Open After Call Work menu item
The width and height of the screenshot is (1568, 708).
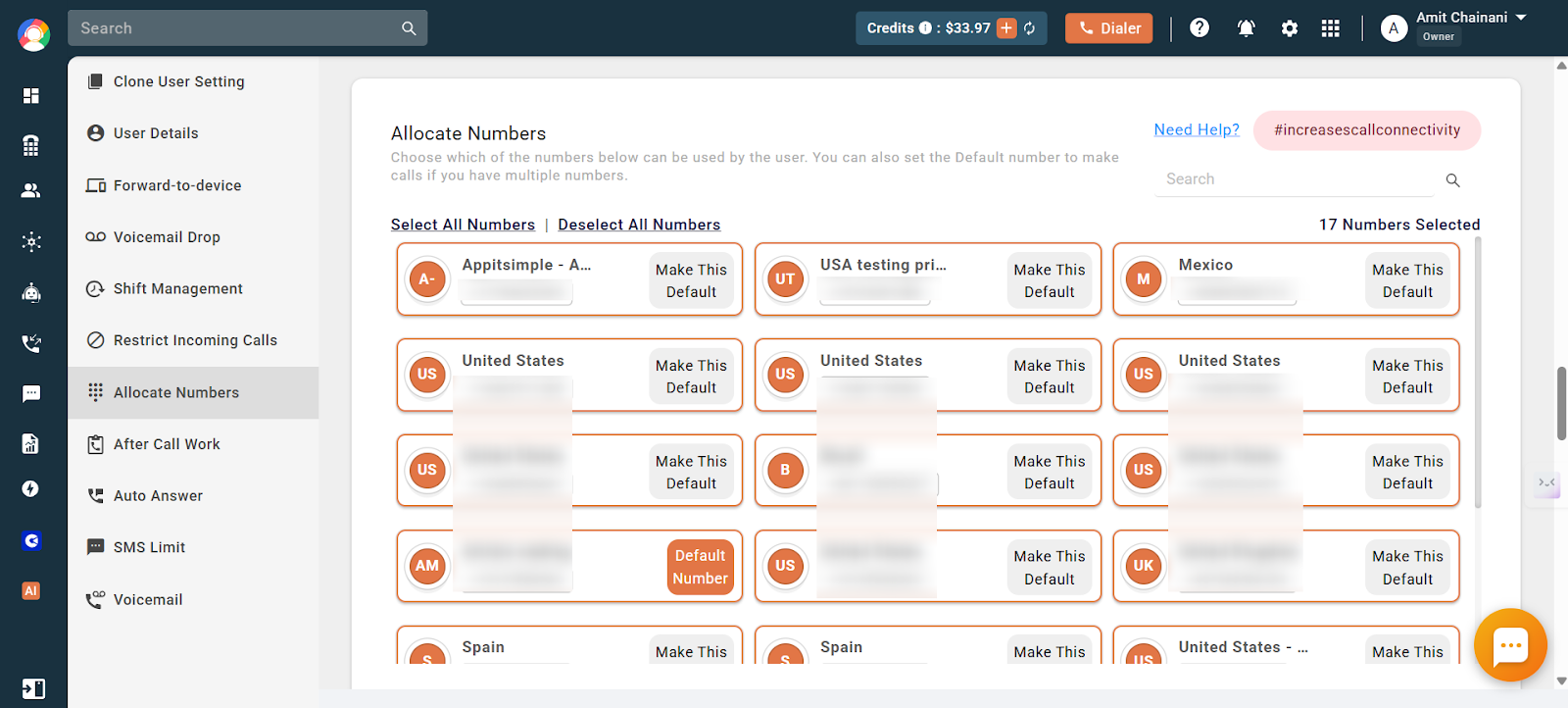coord(193,444)
